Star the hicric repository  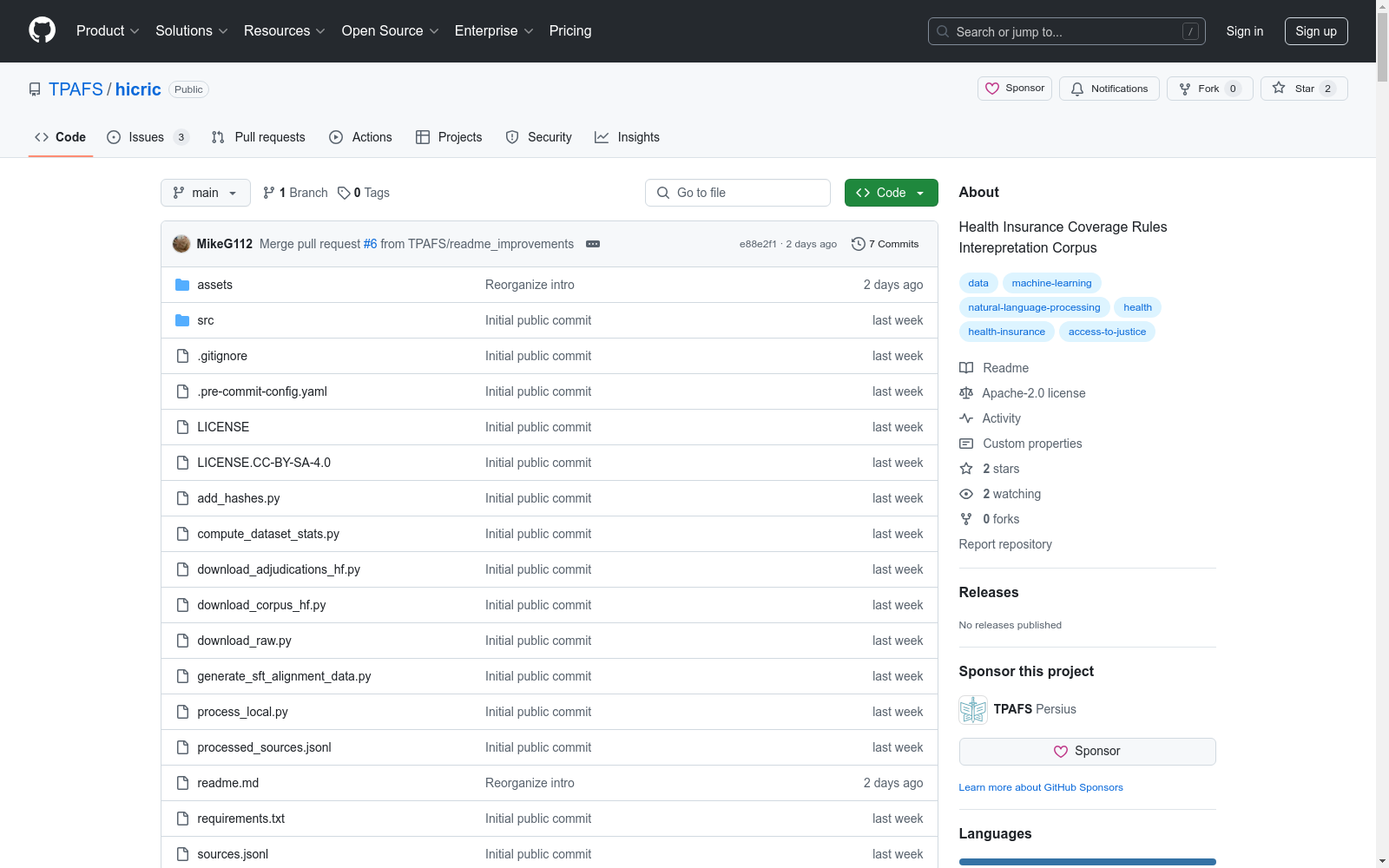pos(1304,89)
